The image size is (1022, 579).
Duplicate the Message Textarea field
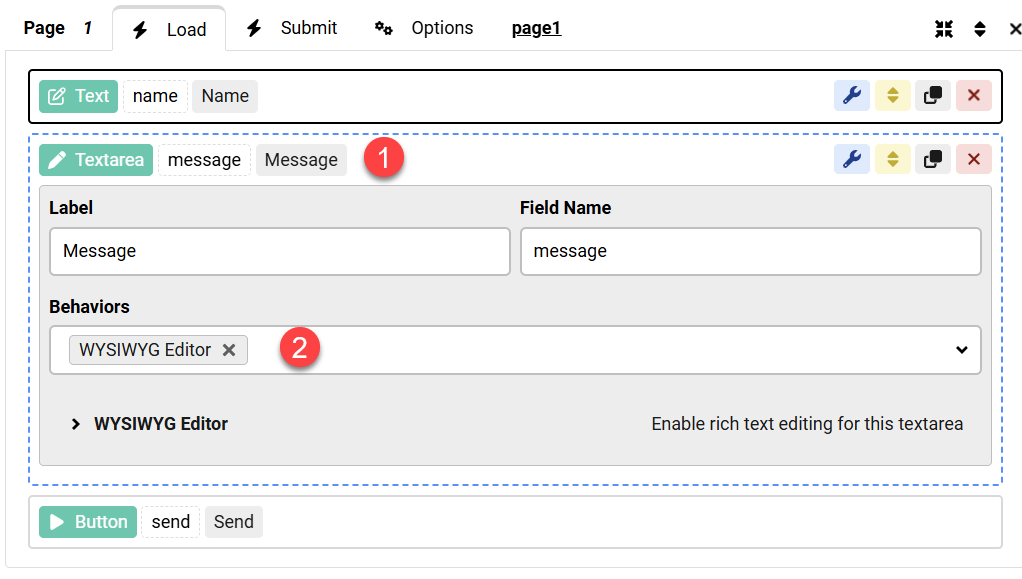933,158
